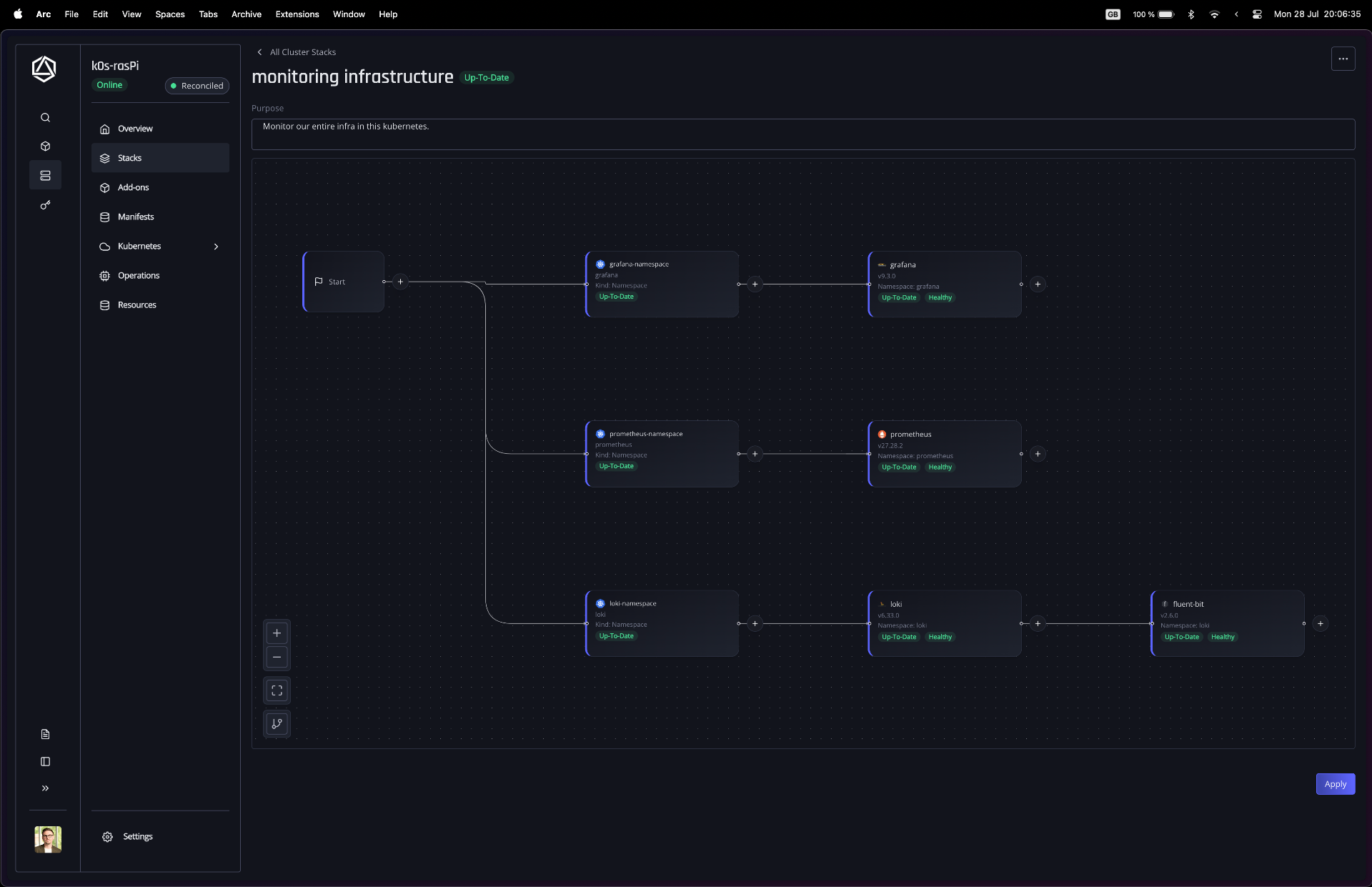1372x887 pixels.
Task: Click the Online status badge
Action: click(x=109, y=85)
